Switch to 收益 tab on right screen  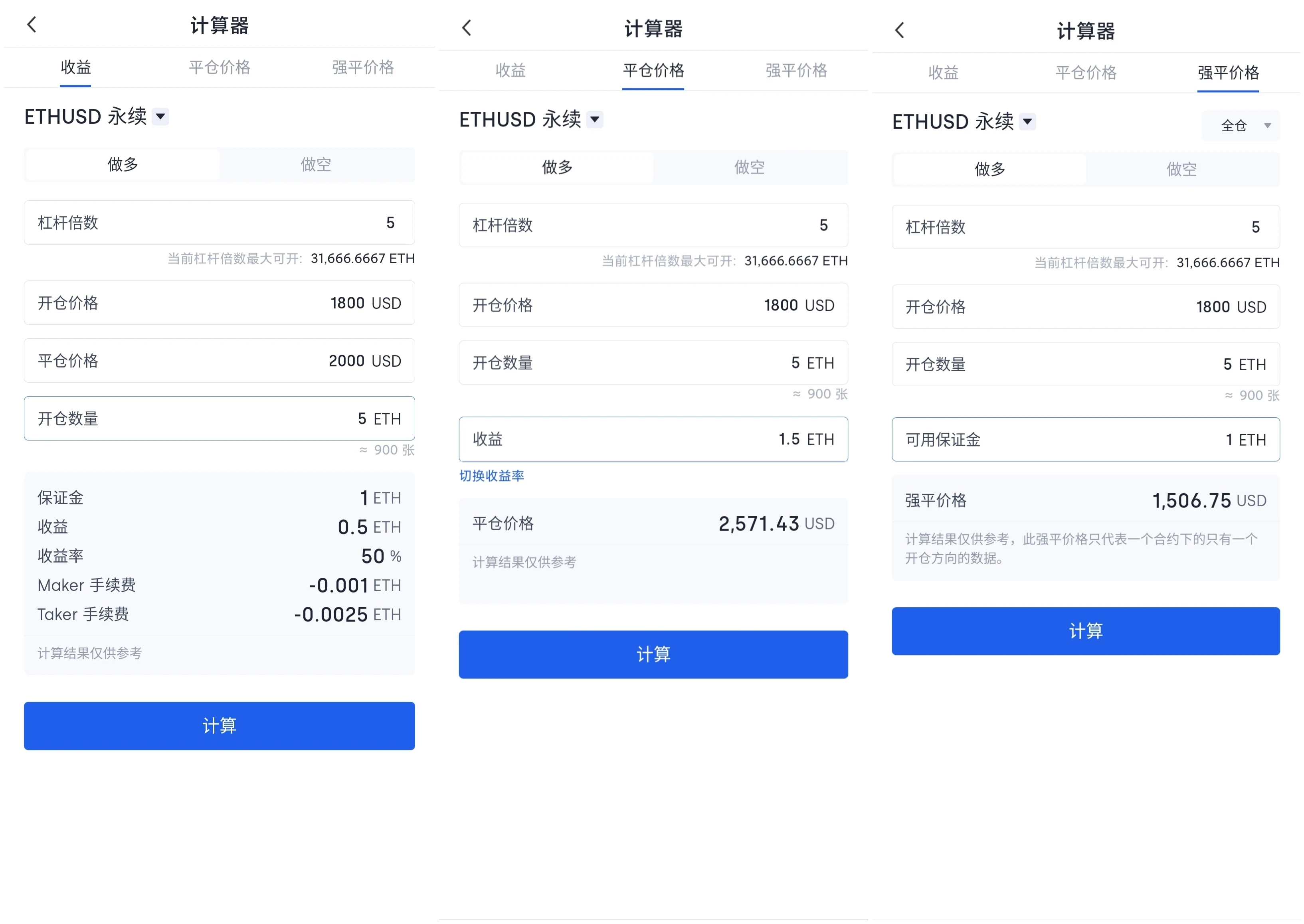pos(943,73)
